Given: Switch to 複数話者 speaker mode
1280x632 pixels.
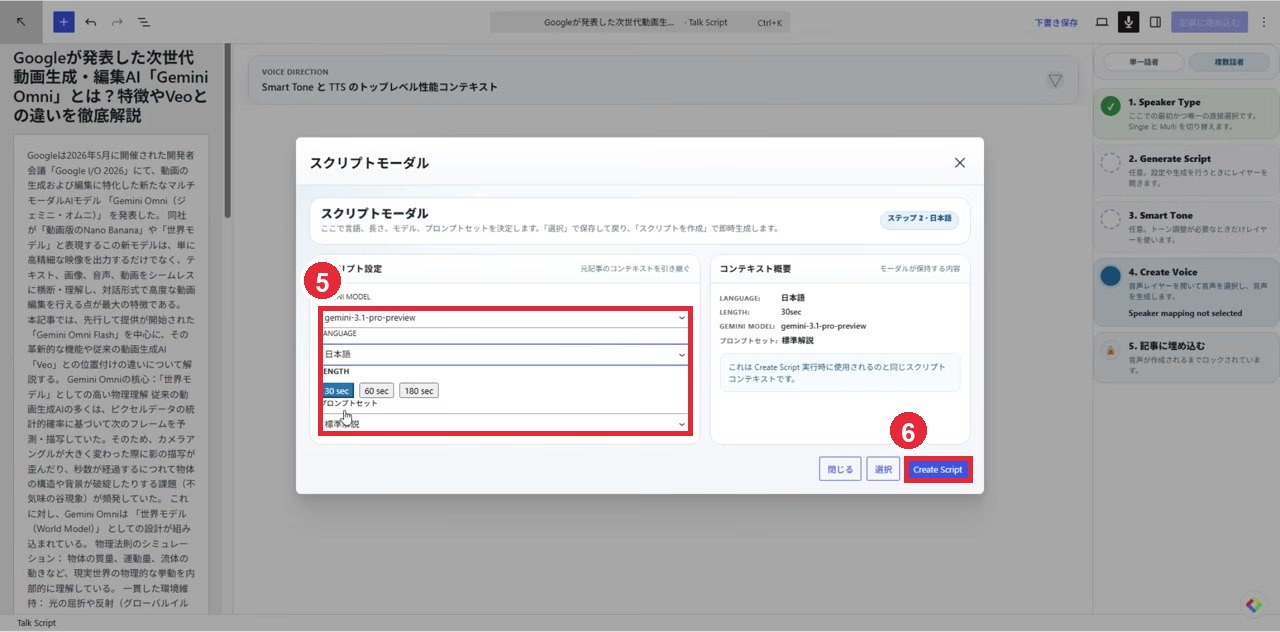Looking at the screenshot, I should pyautogui.click(x=1229, y=62).
